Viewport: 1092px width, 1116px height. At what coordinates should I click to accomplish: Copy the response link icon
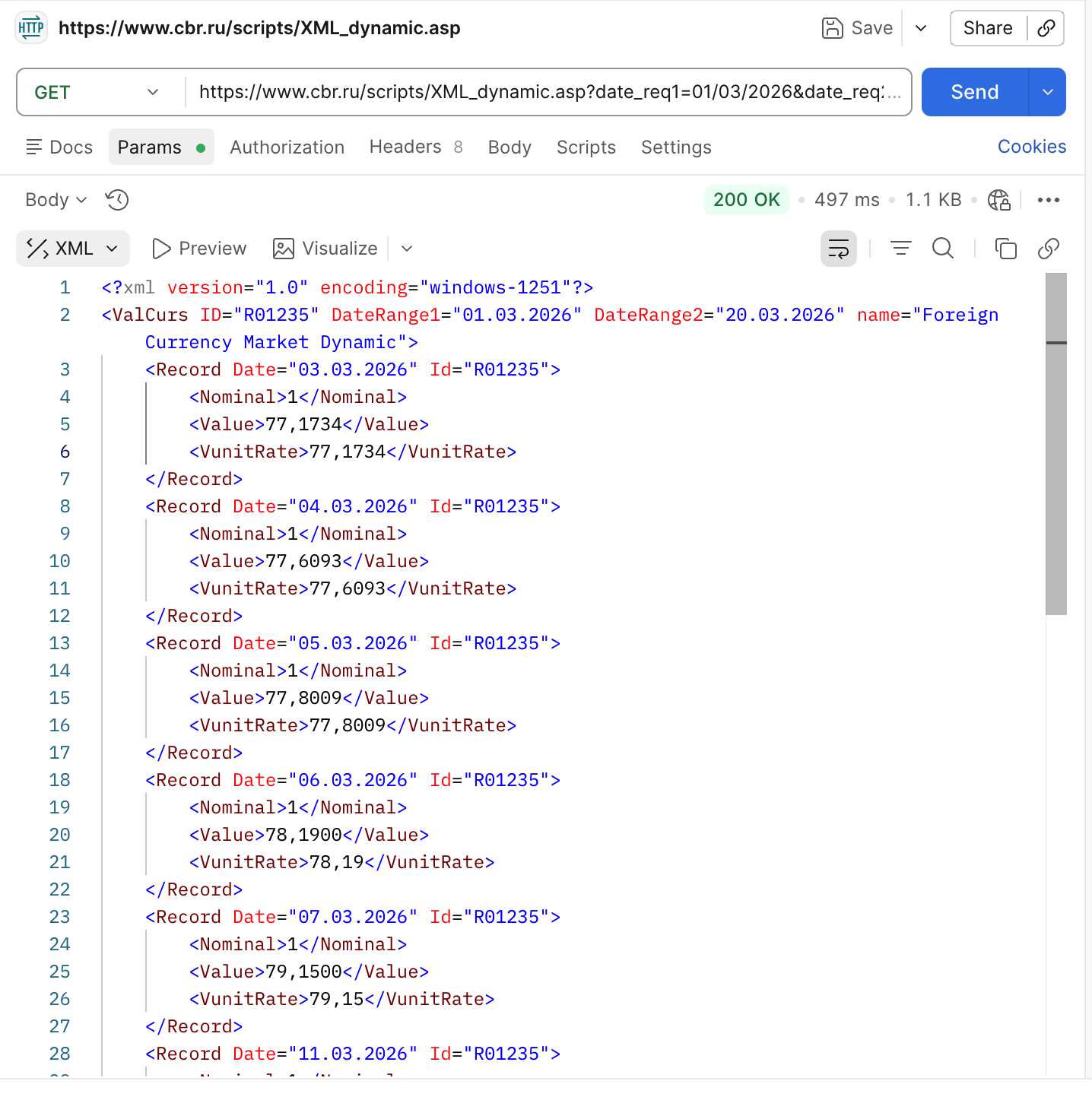click(1048, 249)
